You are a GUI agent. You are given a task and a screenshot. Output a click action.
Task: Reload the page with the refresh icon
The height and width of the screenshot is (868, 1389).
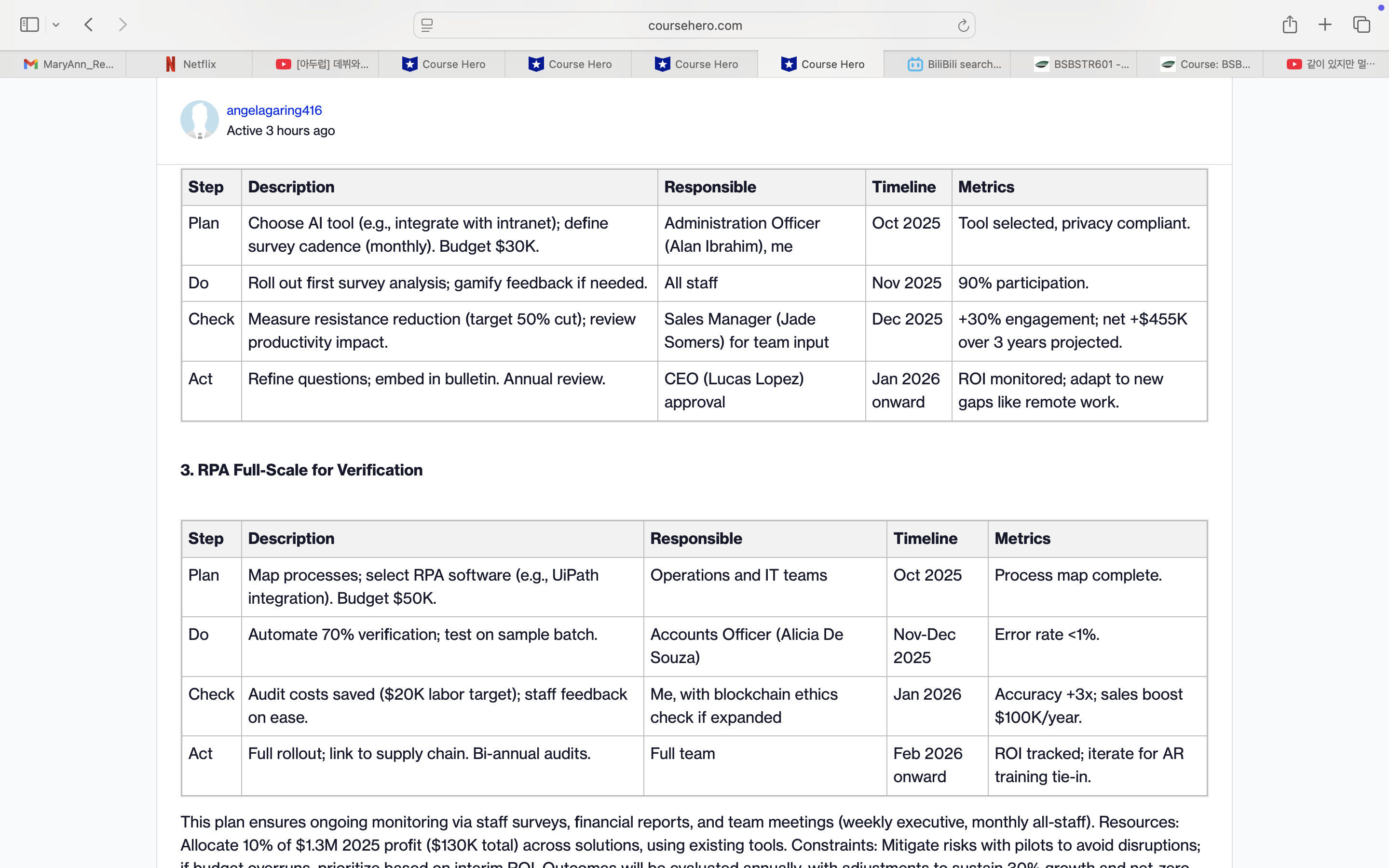click(963, 25)
